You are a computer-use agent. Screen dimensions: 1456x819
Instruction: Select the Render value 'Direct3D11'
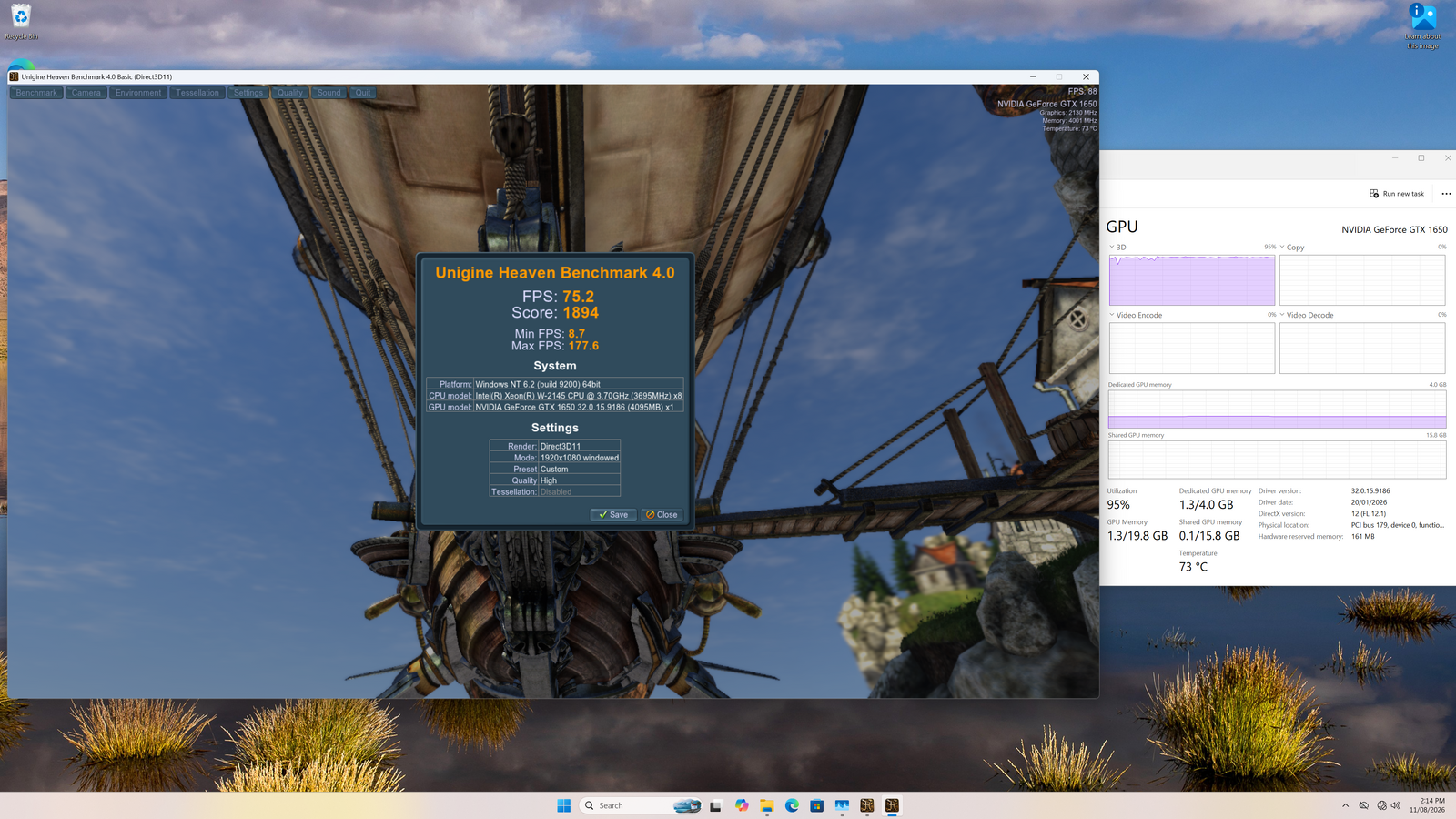click(x=561, y=447)
